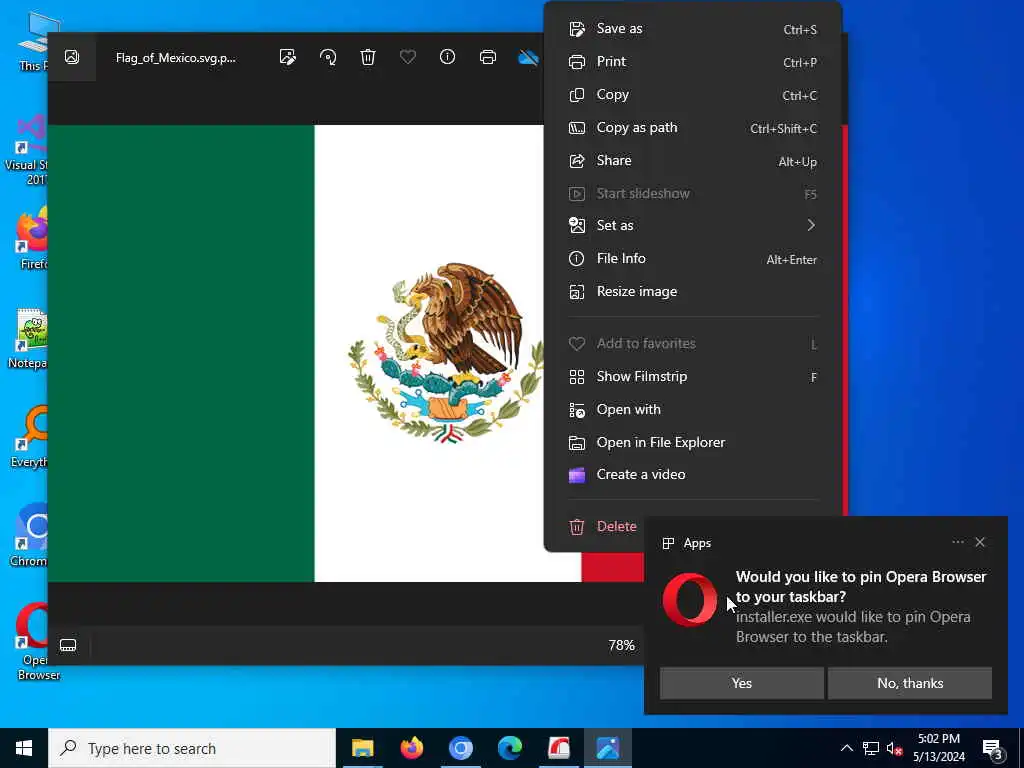The height and width of the screenshot is (768, 1024).
Task: Dismiss the Opera pin notification
Action: click(x=980, y=542)
